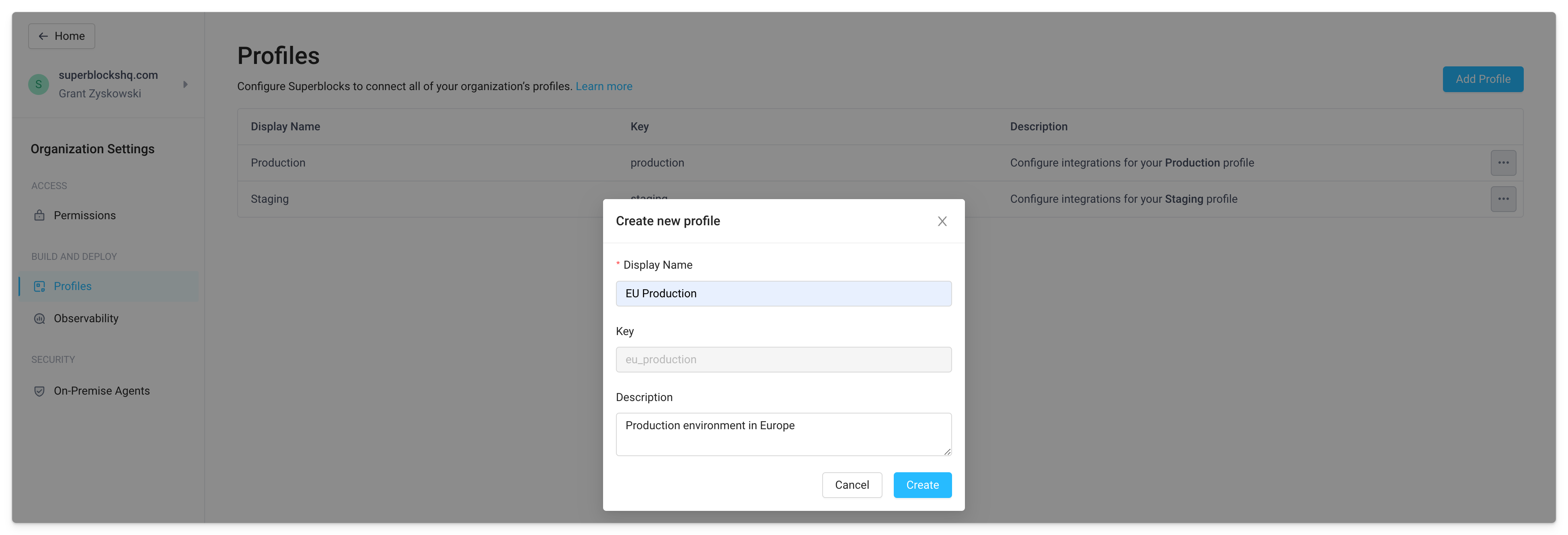Click the eu_production Key field
This screenshot has width=1568, height=535.
pos(783,360)
